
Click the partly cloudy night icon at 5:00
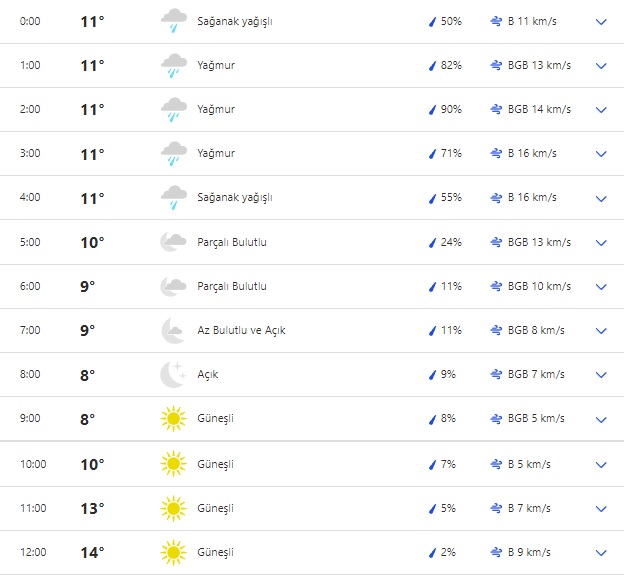[x=174, y=242]
